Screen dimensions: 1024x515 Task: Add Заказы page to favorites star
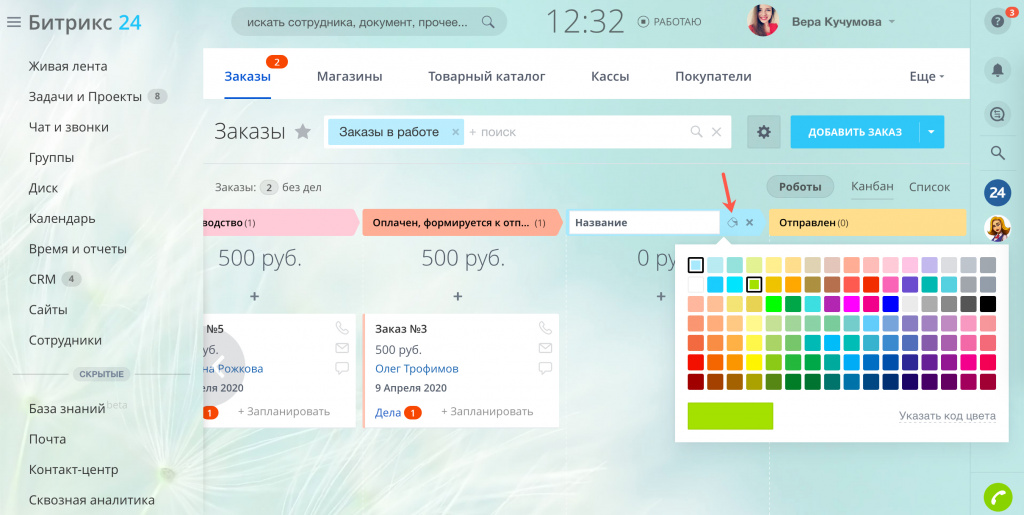pyautogui.click(x=302, y=132)
